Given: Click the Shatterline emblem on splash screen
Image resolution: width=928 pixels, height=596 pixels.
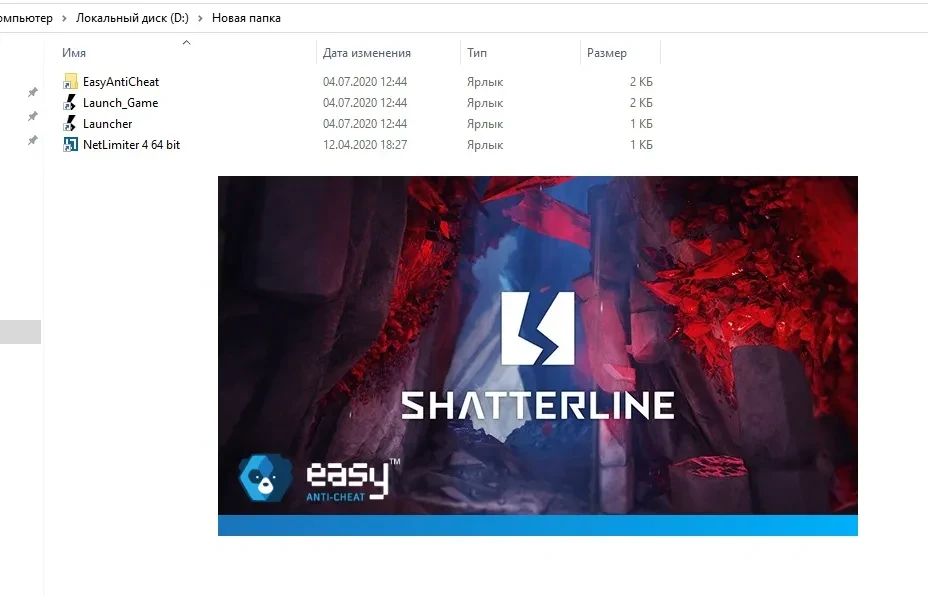Looking at the screenshot, I should pyautogui.click(x=537, y=327).
